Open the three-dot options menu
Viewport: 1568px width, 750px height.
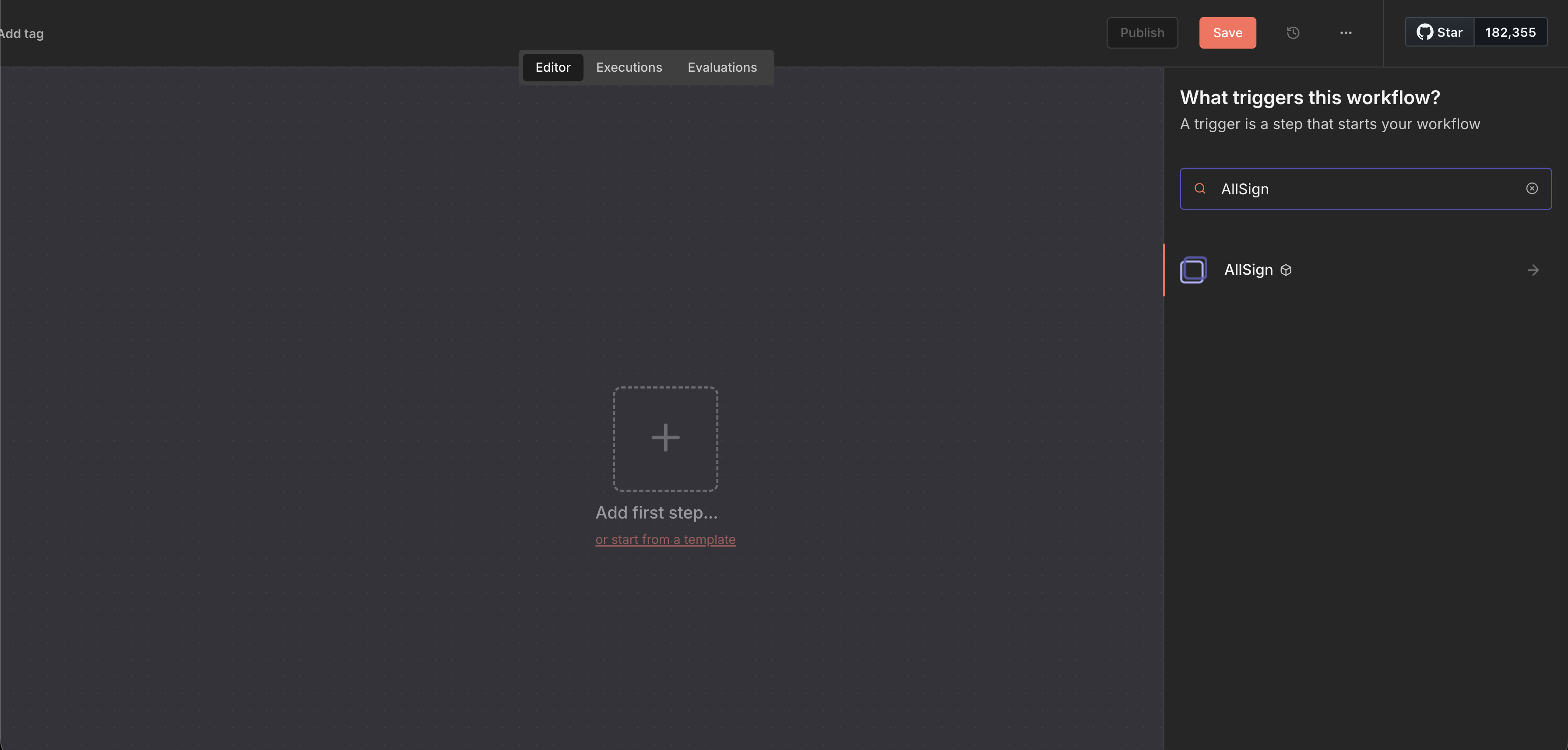tap(1346, 33)
